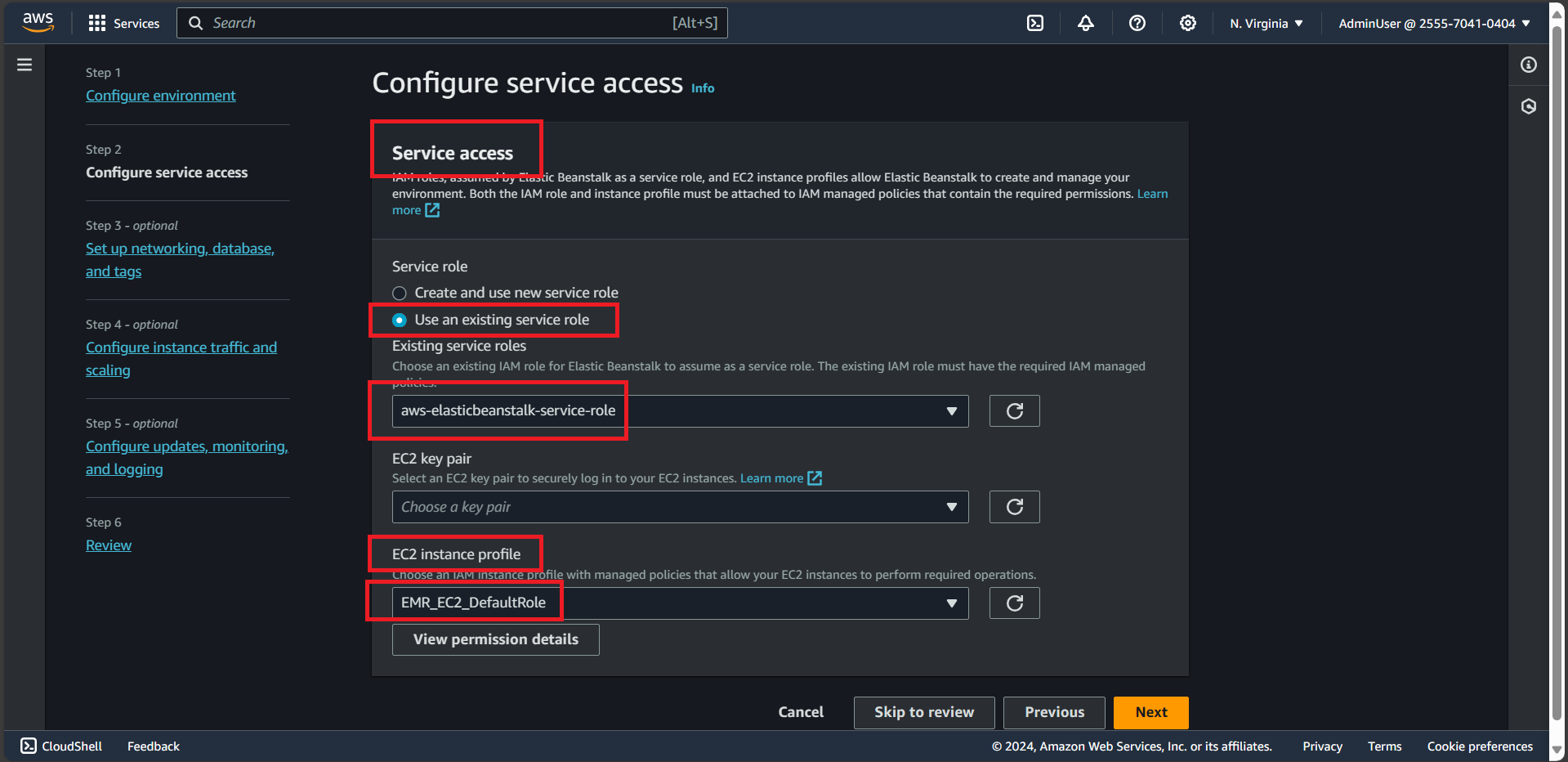Open the EC2 instance profile dropdown

681,603
